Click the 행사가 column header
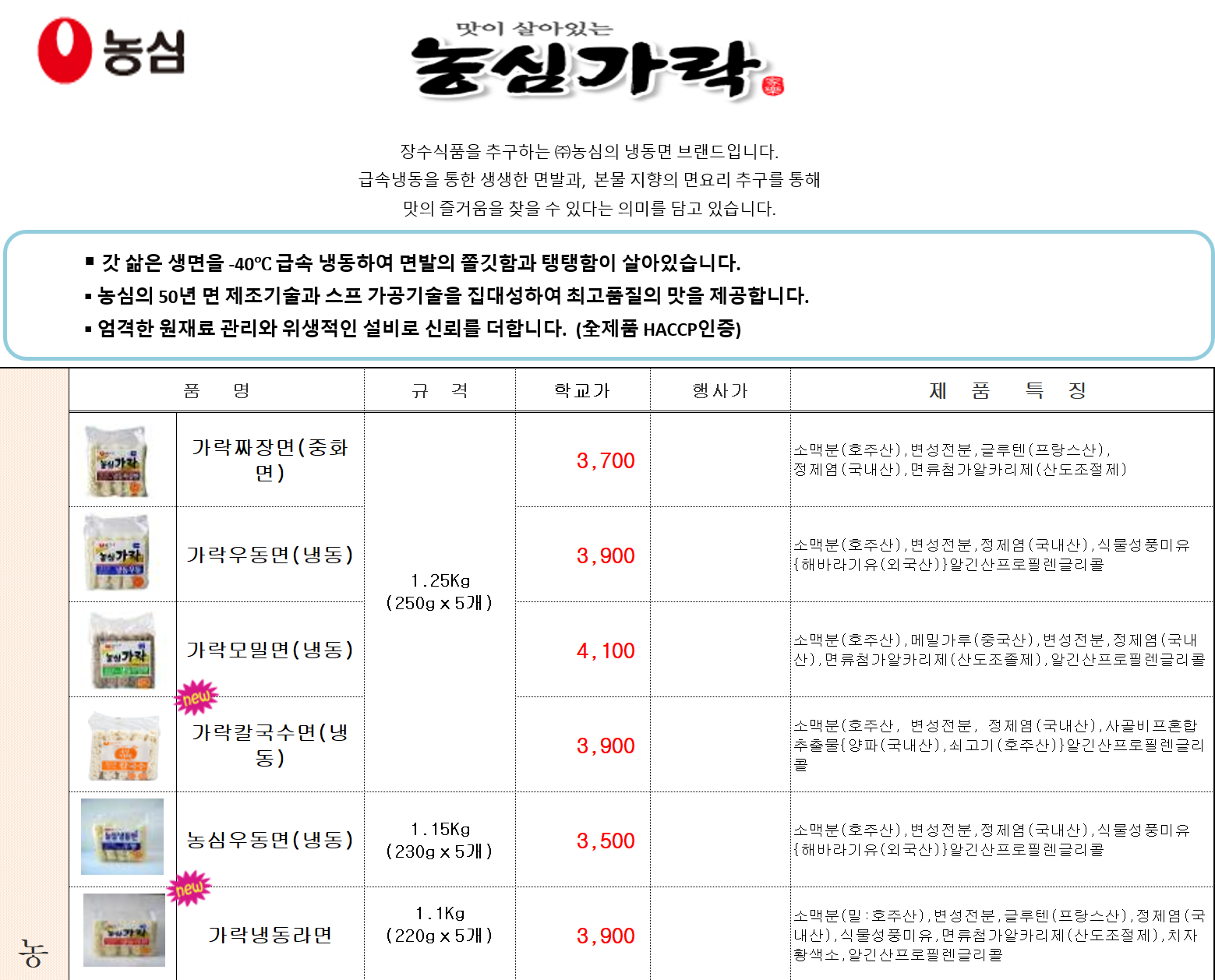The width and height of the screenshot is (1215, 980). [719, 390]
